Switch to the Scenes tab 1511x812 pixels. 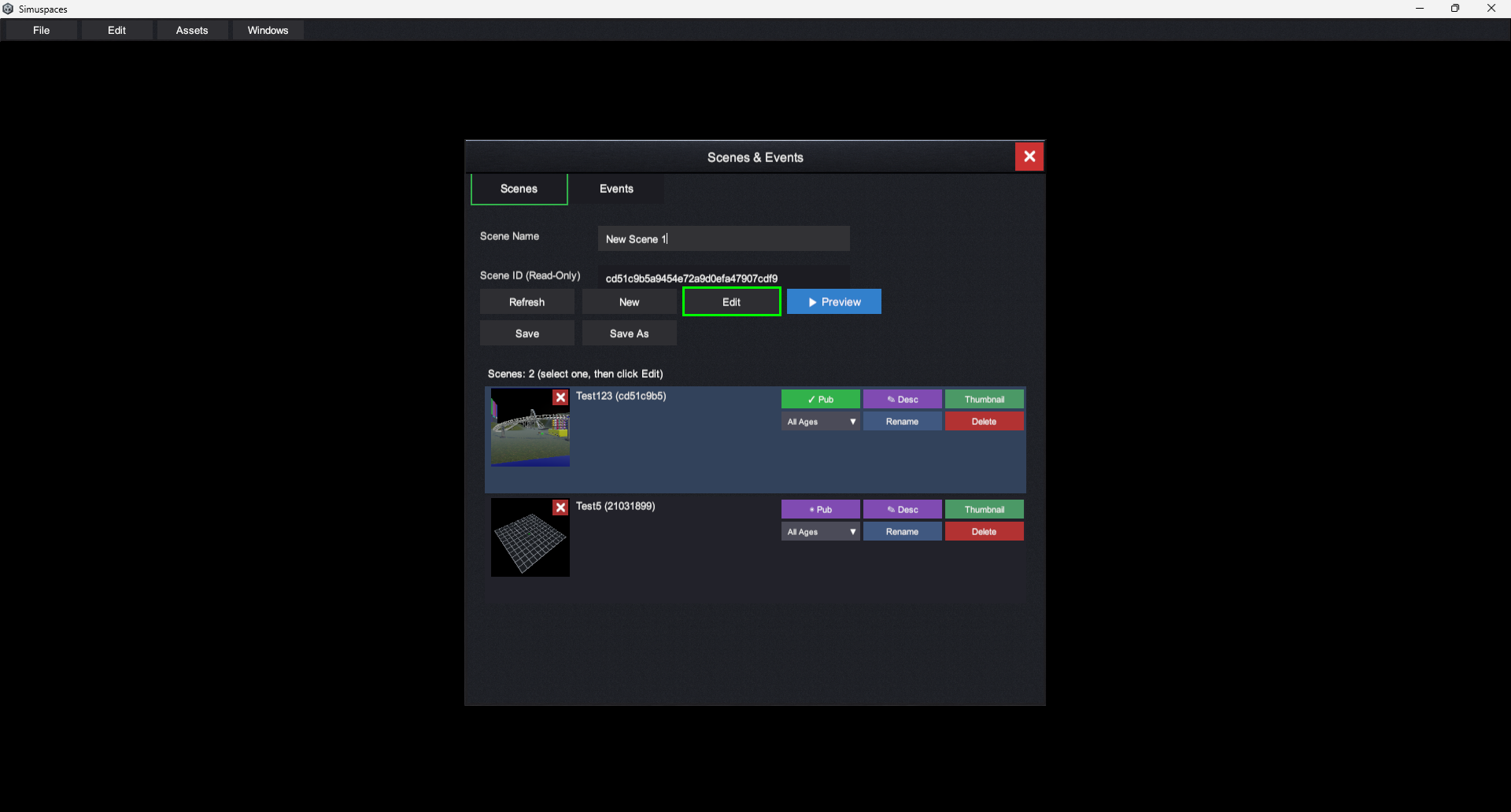point(519,189)
